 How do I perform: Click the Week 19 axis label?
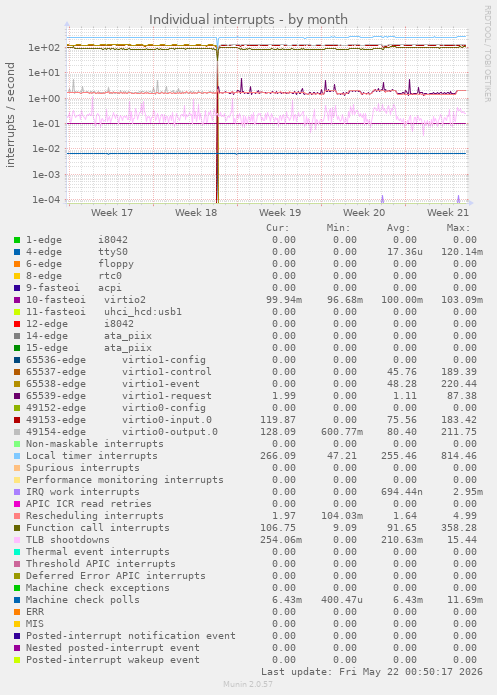coord(280,213)
